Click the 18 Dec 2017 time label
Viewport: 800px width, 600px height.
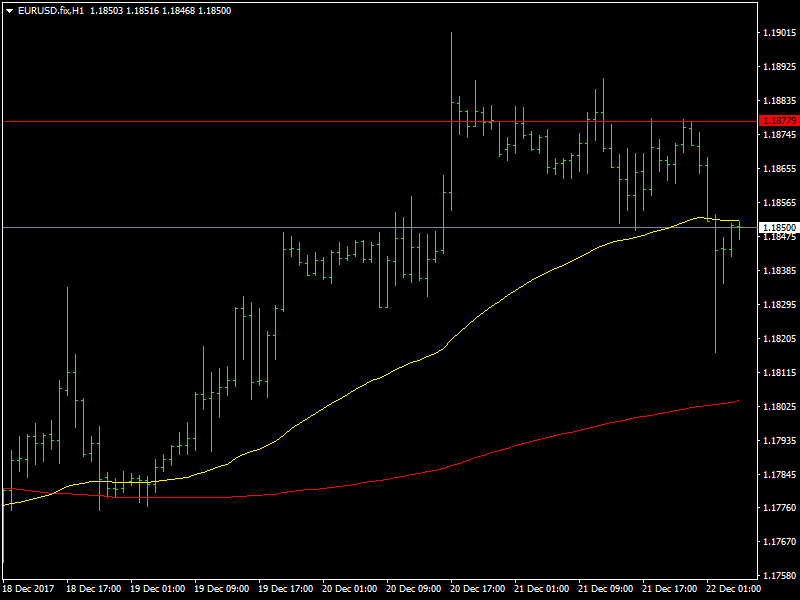tap(29, 589)
